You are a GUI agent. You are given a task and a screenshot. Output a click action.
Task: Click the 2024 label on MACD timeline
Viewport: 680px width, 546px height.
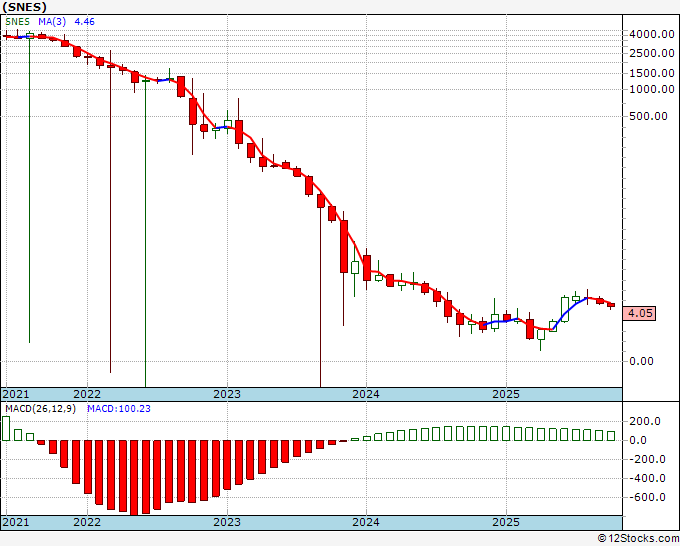point(366,522)
